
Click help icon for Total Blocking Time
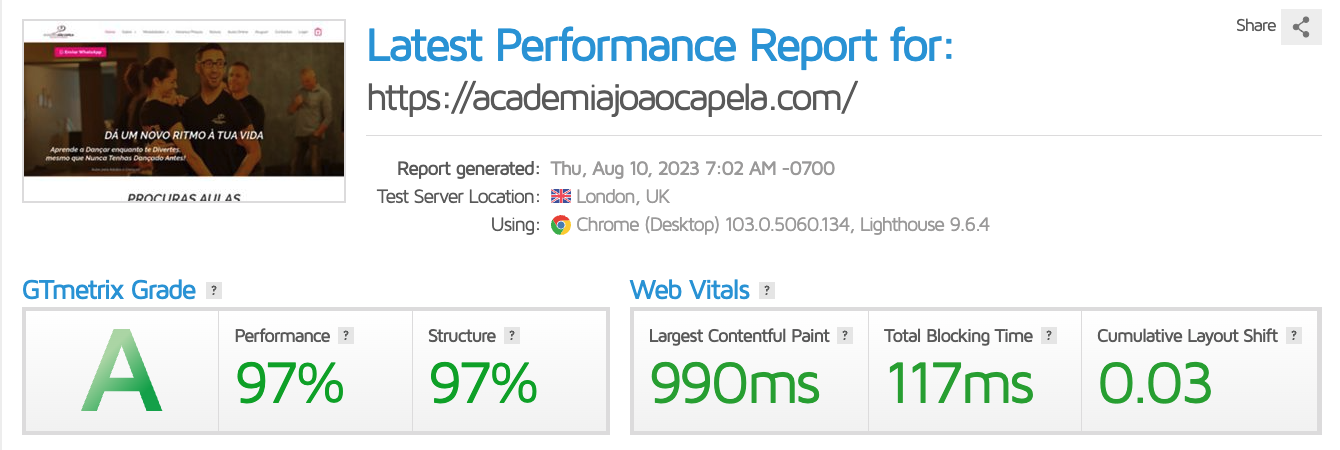pyautogui.click(x=1048, y=336)
